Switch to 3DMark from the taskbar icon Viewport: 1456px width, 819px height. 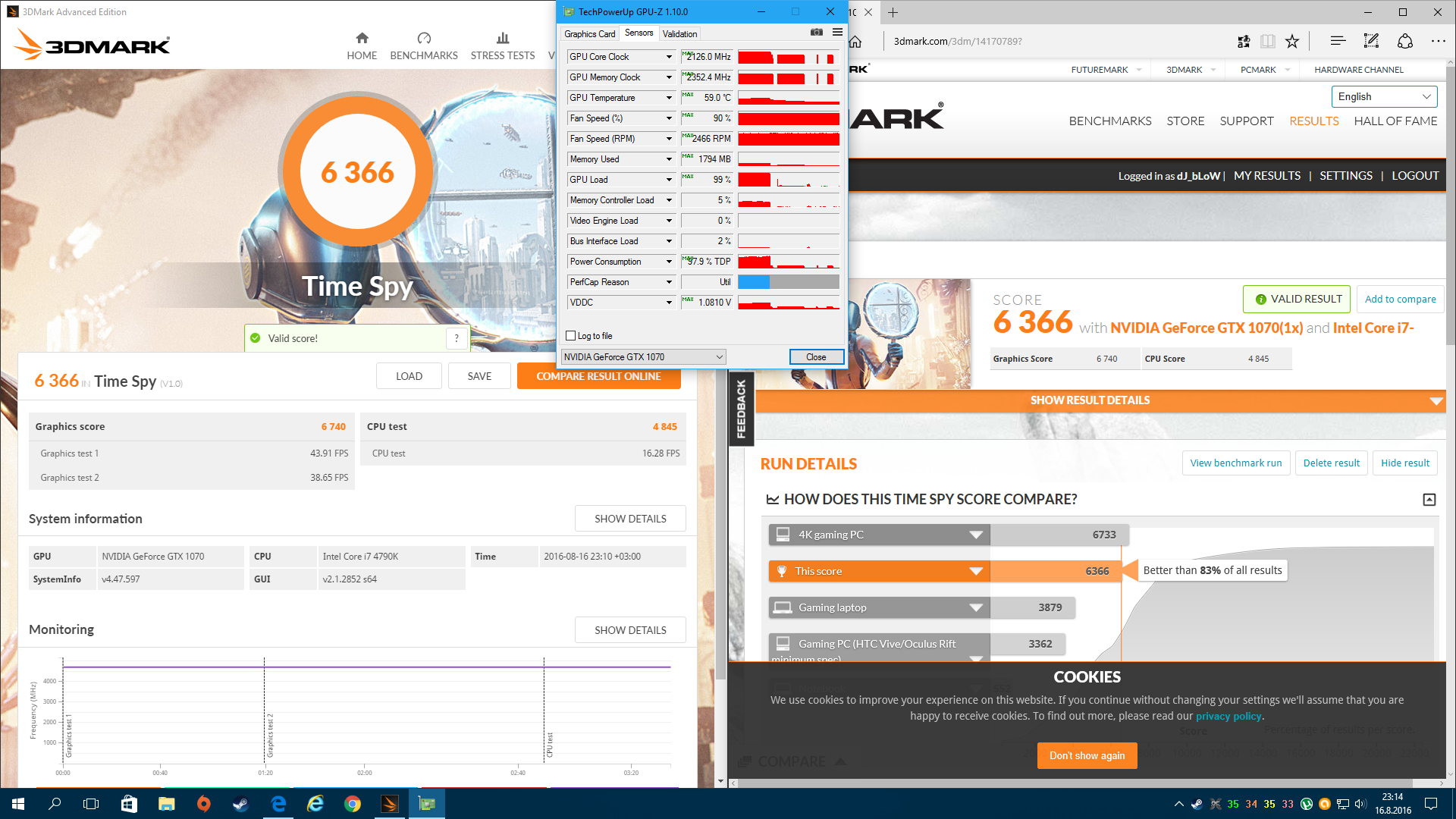point(390,804)
